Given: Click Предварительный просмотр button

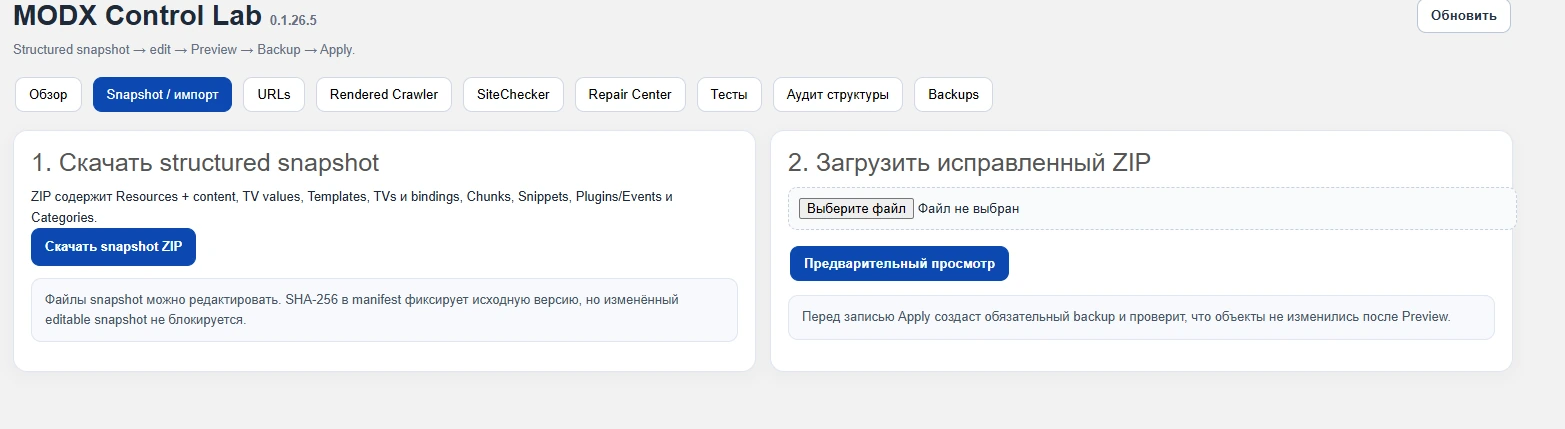Looking at the screenshot, I should click(x=899, y=264).
